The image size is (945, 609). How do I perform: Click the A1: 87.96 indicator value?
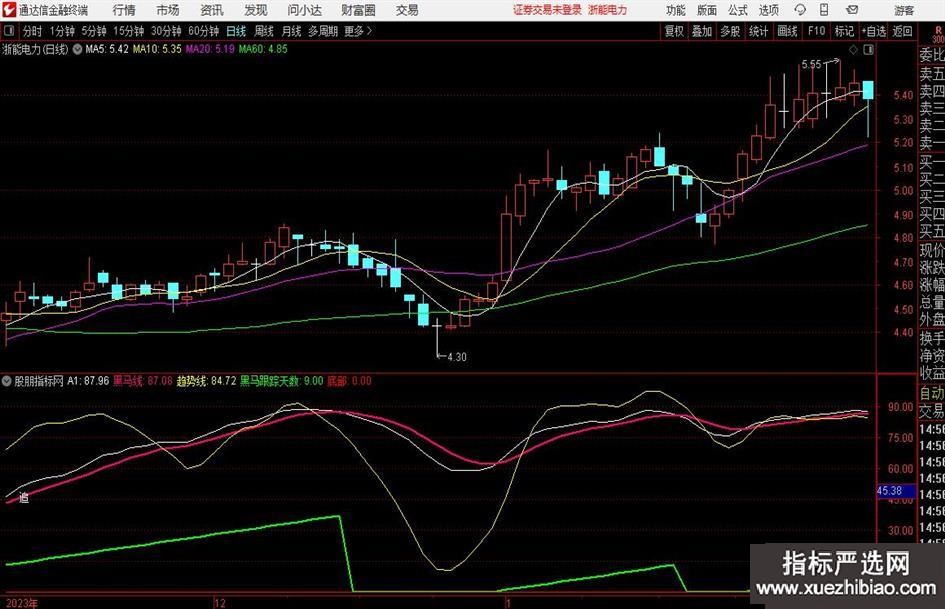(x=88, y=381)
